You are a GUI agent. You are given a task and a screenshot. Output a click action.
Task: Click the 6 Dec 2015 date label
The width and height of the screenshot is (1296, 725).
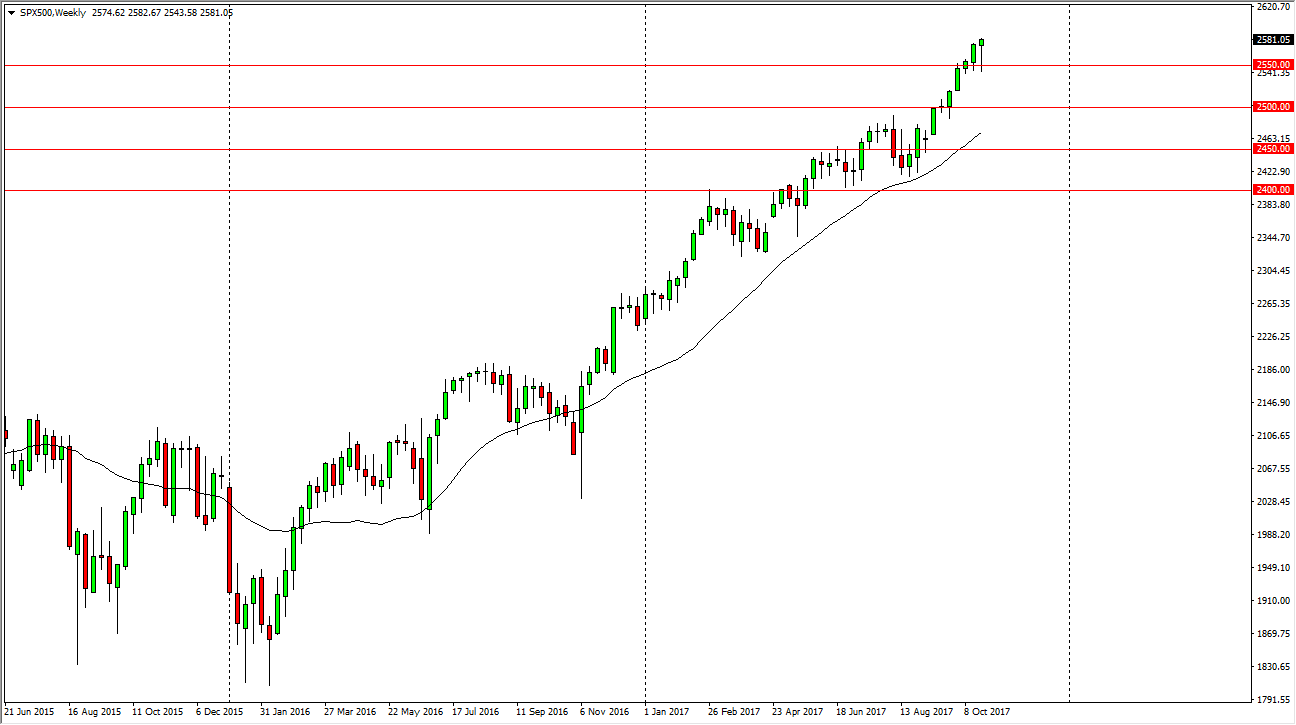coord(219,713)
